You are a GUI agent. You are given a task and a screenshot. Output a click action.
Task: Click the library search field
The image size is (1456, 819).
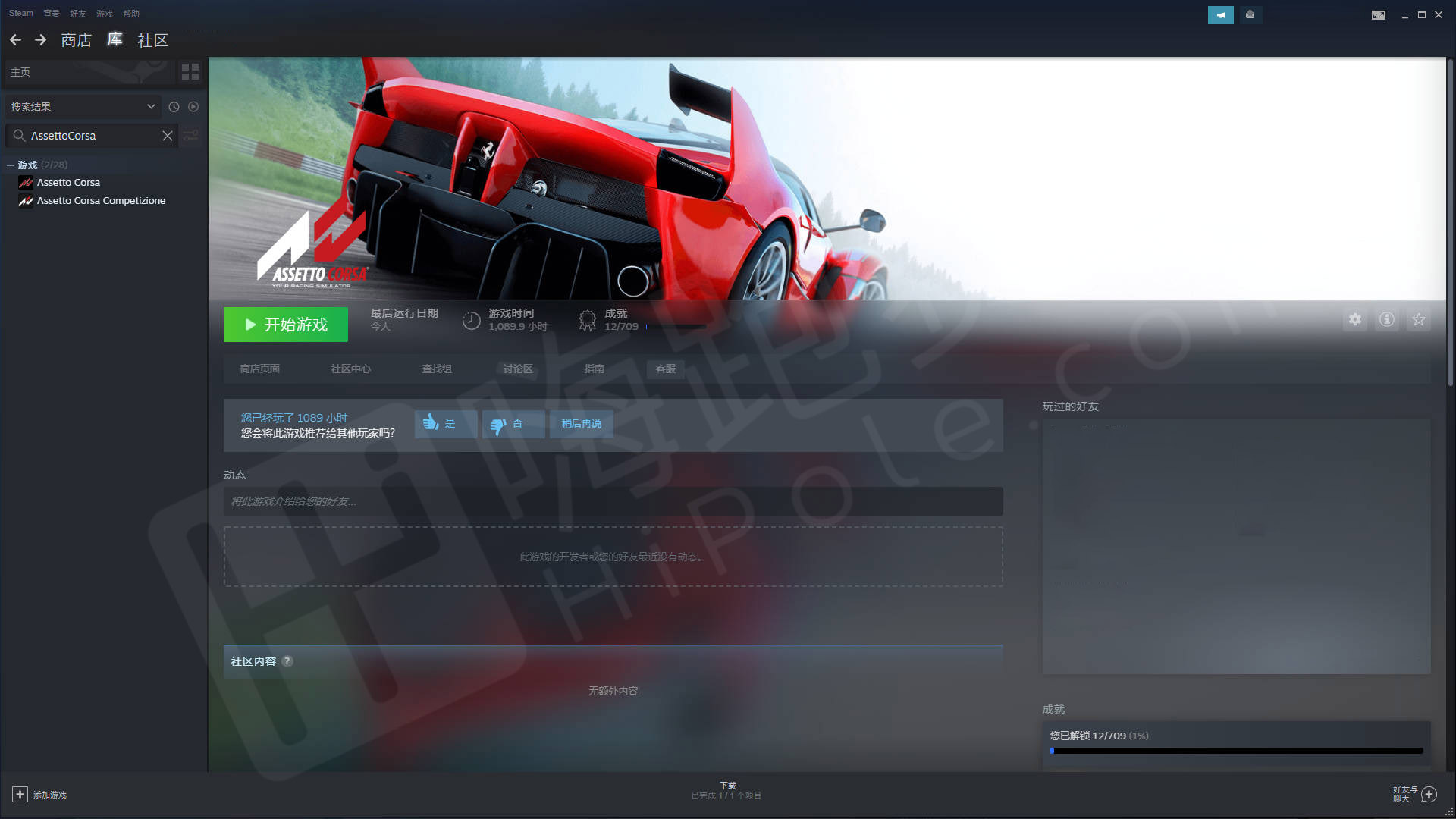91,136
